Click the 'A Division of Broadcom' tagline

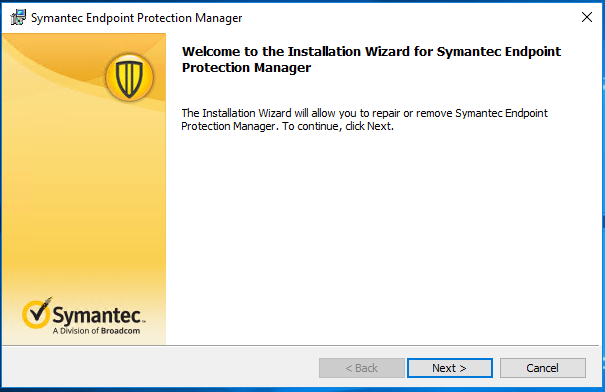tap(96, 331)
